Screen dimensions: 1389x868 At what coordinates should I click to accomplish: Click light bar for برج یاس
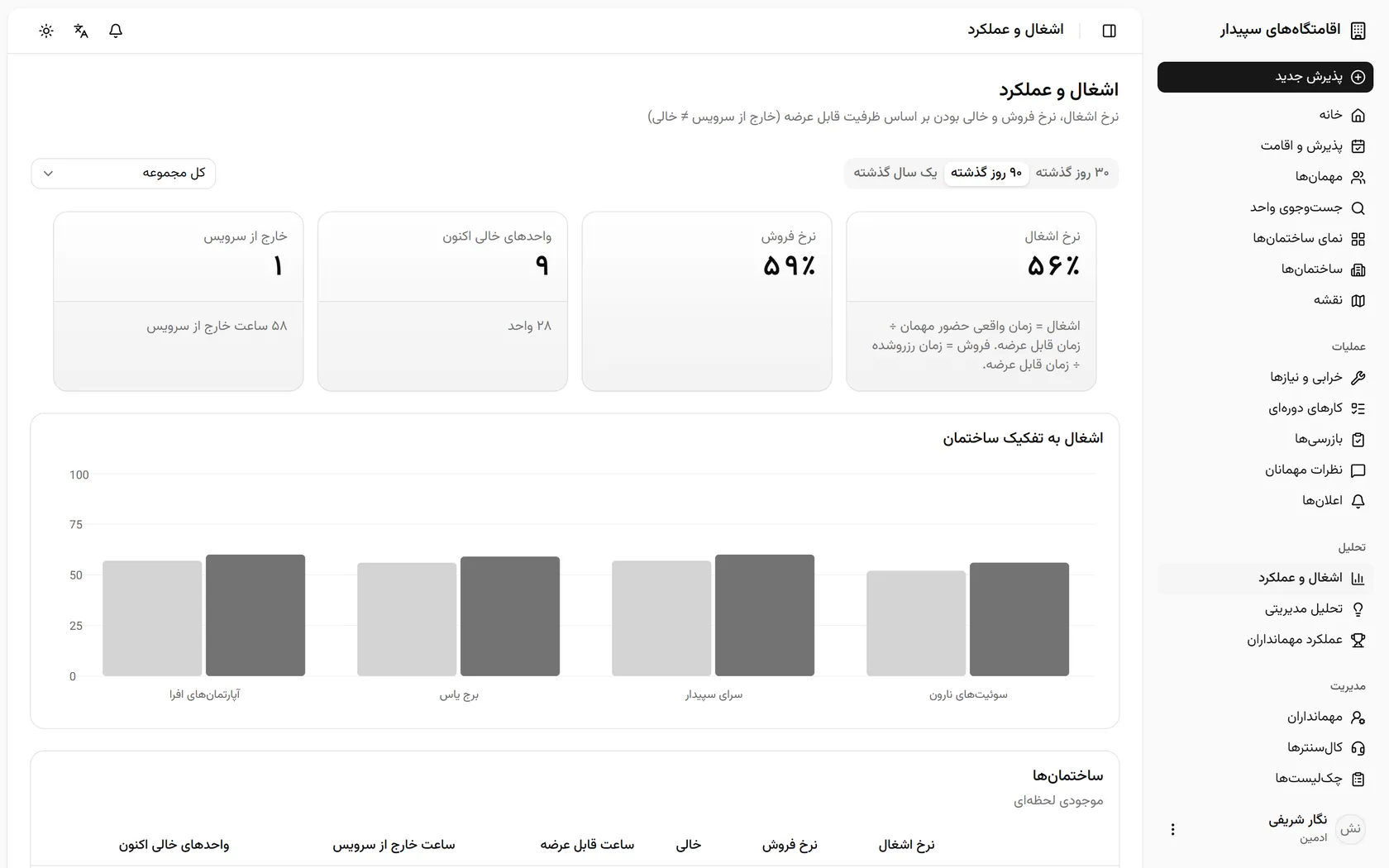[x=407, y=619]
